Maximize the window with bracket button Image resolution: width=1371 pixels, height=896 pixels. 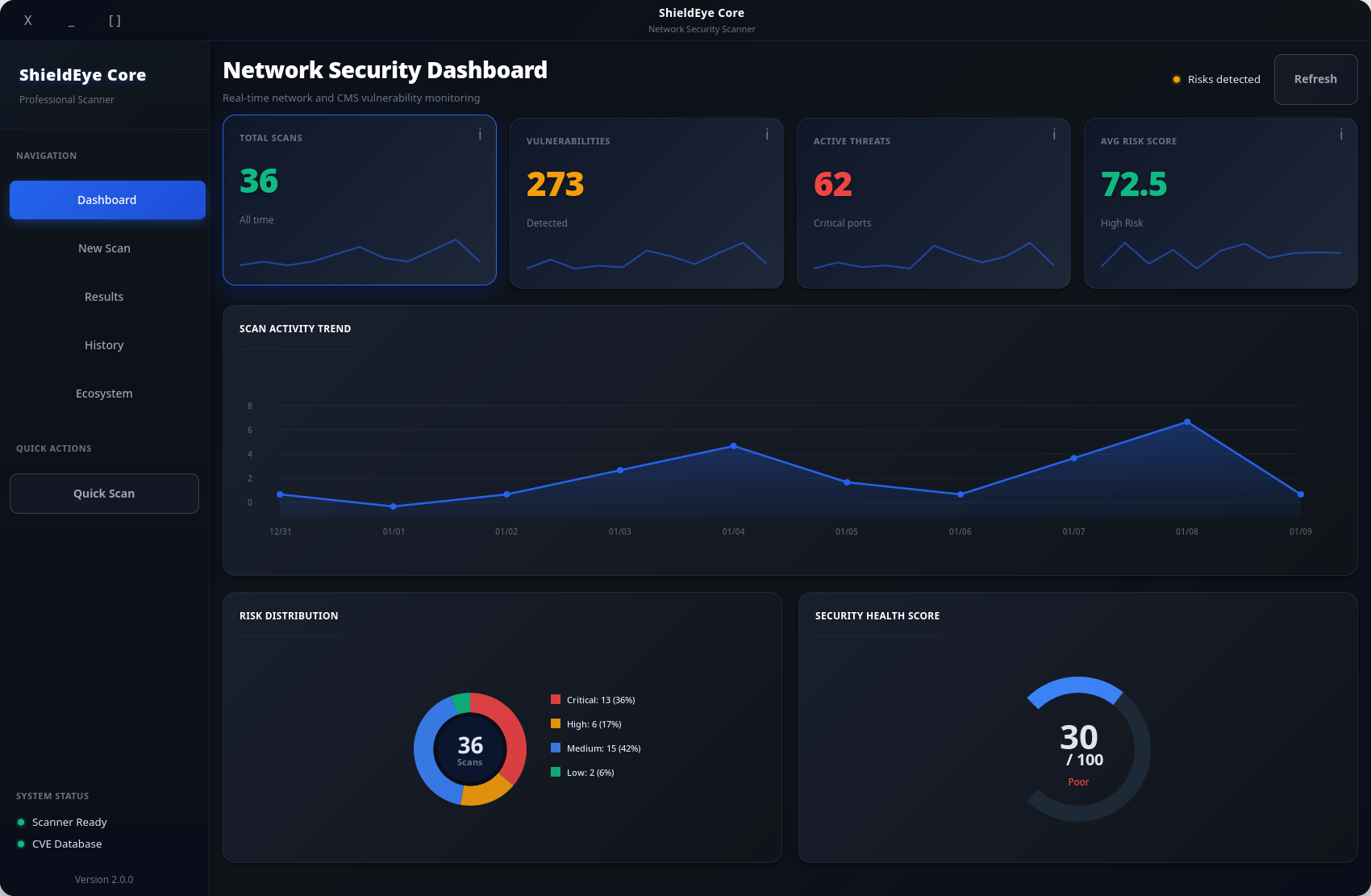(115, 20)
